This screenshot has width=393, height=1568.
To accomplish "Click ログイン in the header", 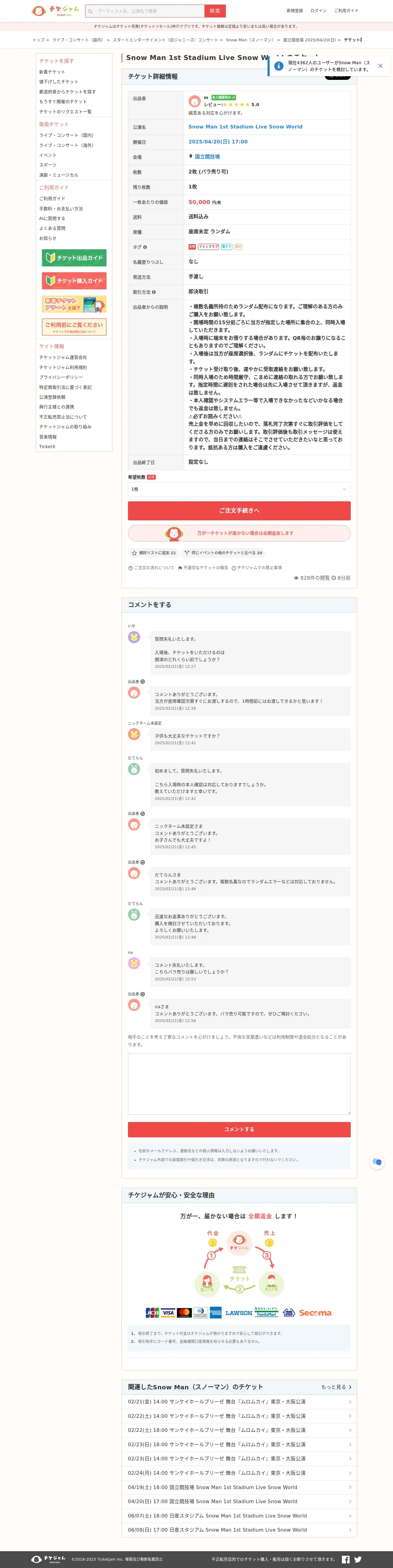I will (318, 11).
